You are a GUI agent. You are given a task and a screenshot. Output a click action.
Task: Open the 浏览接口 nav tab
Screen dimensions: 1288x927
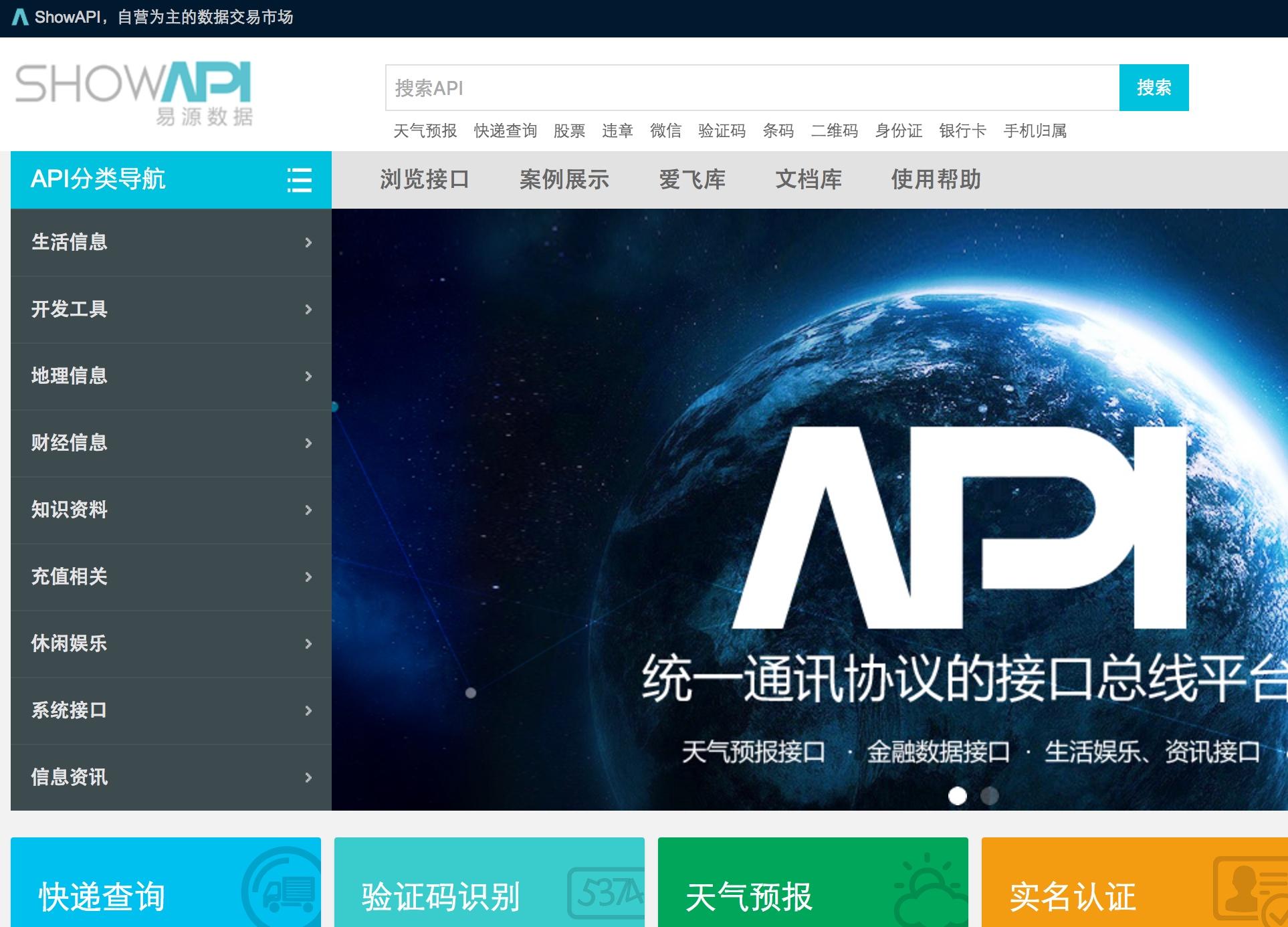pos(425,179)
